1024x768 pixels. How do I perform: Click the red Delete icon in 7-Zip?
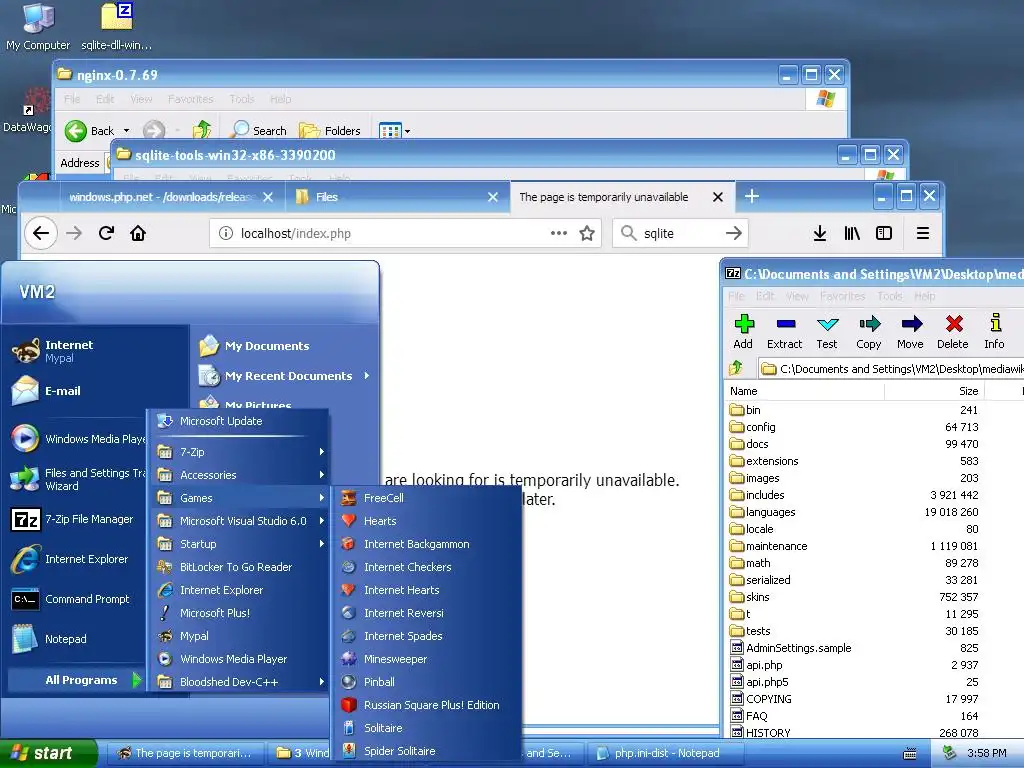tap(953, 332)
